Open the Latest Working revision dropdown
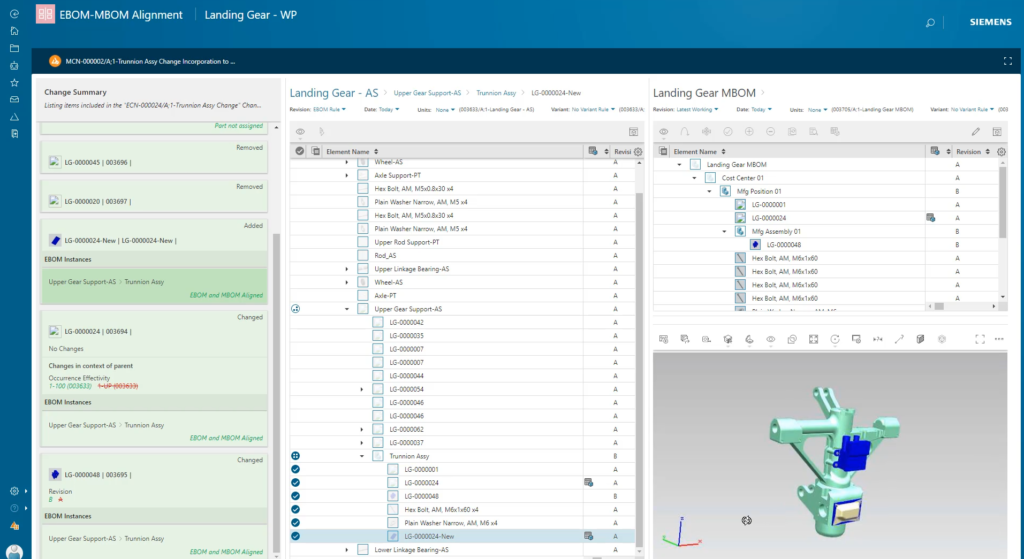The image size is (1024, 559). 697,109
